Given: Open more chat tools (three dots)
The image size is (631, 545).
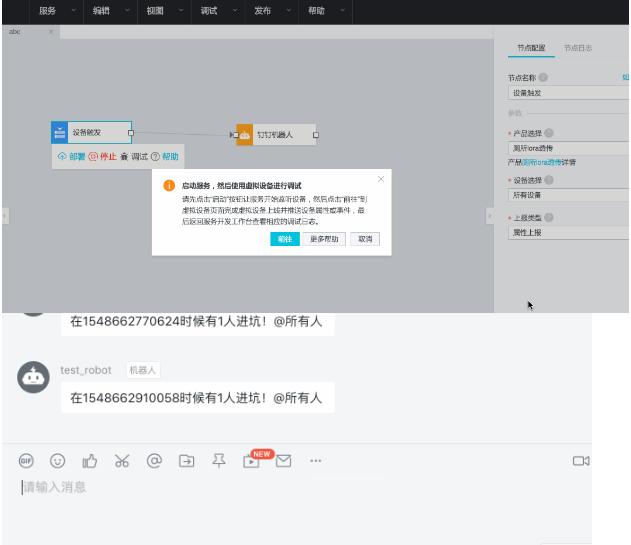Looking at the screenshot, I should tap(316, 461).
